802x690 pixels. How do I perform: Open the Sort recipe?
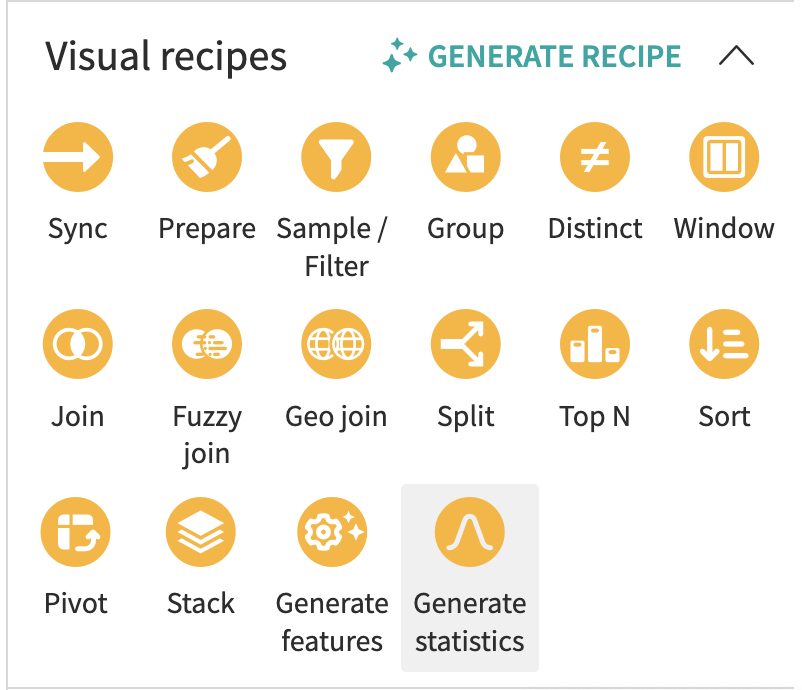click(x=723, y=343)
